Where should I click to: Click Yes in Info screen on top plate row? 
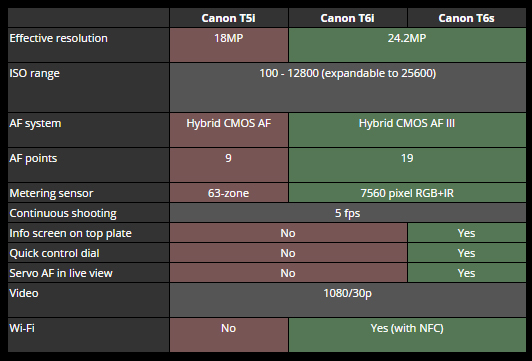(x=467, y=233)
